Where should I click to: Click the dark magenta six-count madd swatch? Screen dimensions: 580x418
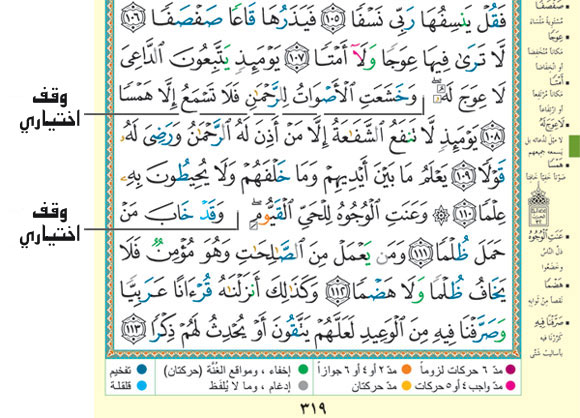click(x=510, y=369)
